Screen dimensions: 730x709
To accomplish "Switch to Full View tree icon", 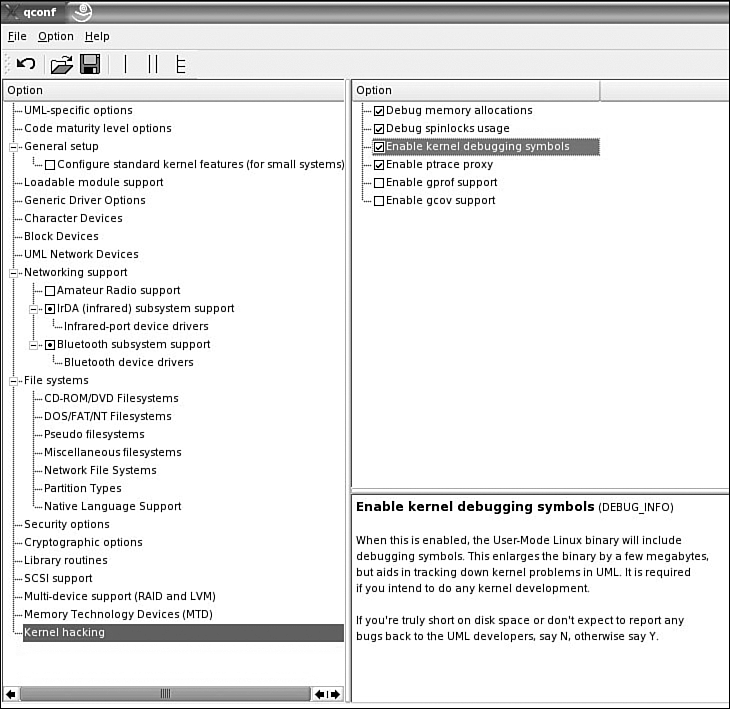I will (180, 64).
